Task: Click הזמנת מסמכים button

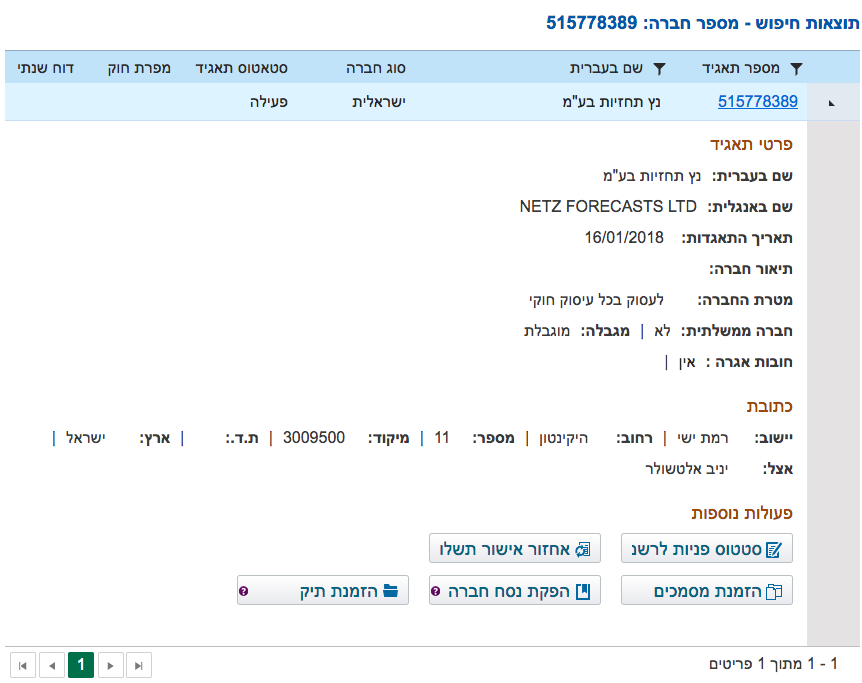Action: click(706, 591)
